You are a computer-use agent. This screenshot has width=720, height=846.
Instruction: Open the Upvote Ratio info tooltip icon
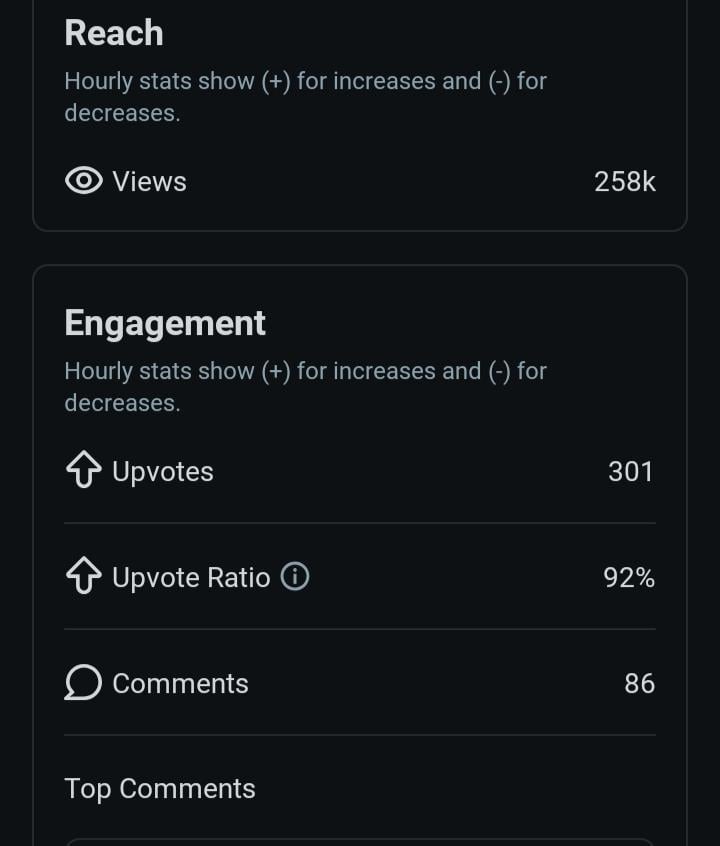coord(294,577)
